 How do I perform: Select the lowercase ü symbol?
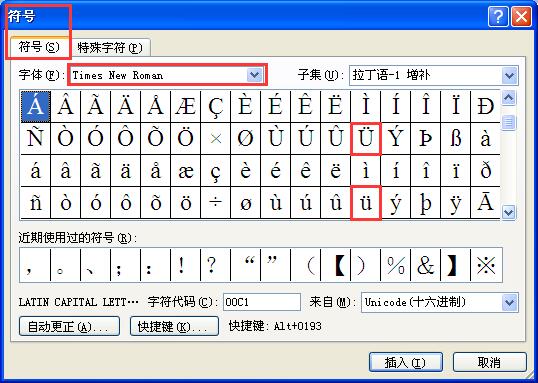[x=366, y=203]
